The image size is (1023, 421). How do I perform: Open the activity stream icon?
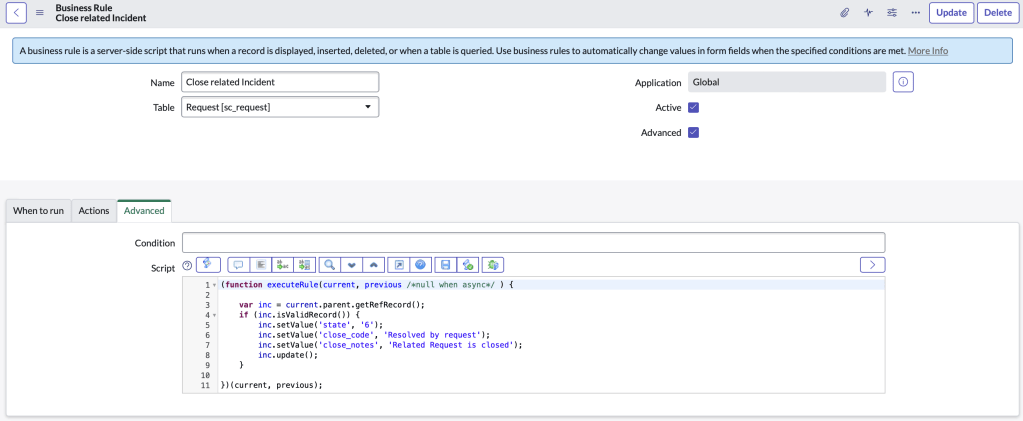pyautogui.click(x=868, y=12)
